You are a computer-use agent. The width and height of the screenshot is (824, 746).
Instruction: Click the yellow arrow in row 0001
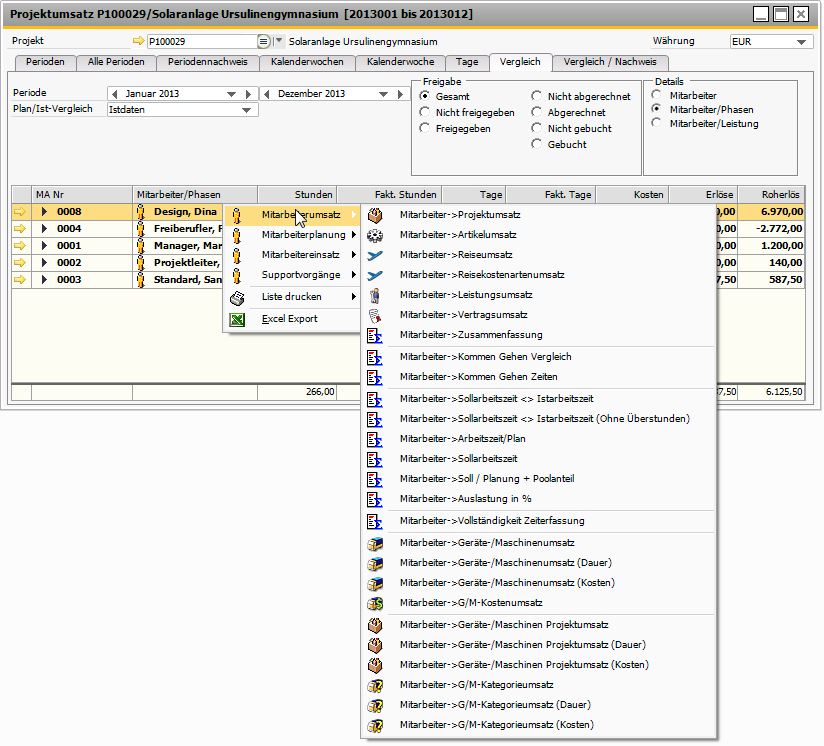pos(20,245)
